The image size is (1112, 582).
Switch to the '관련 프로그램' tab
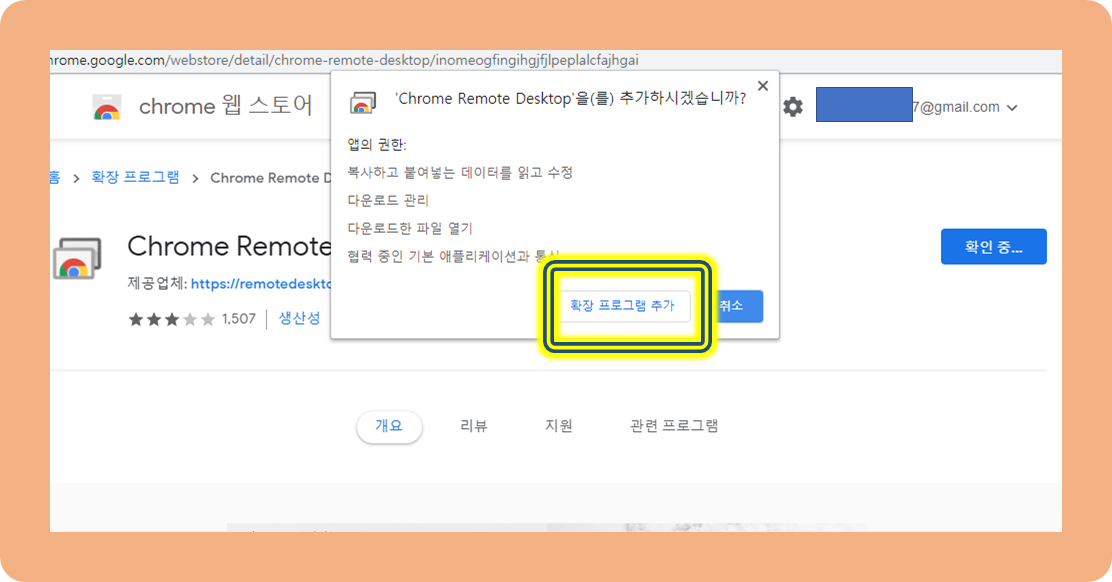point(674,426)
